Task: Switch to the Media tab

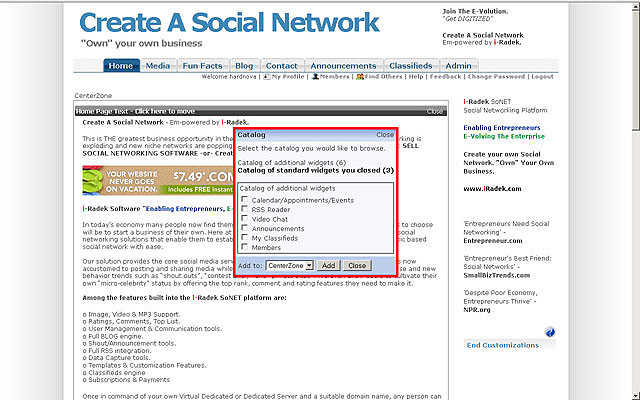Action: click(x=157, y=66)
